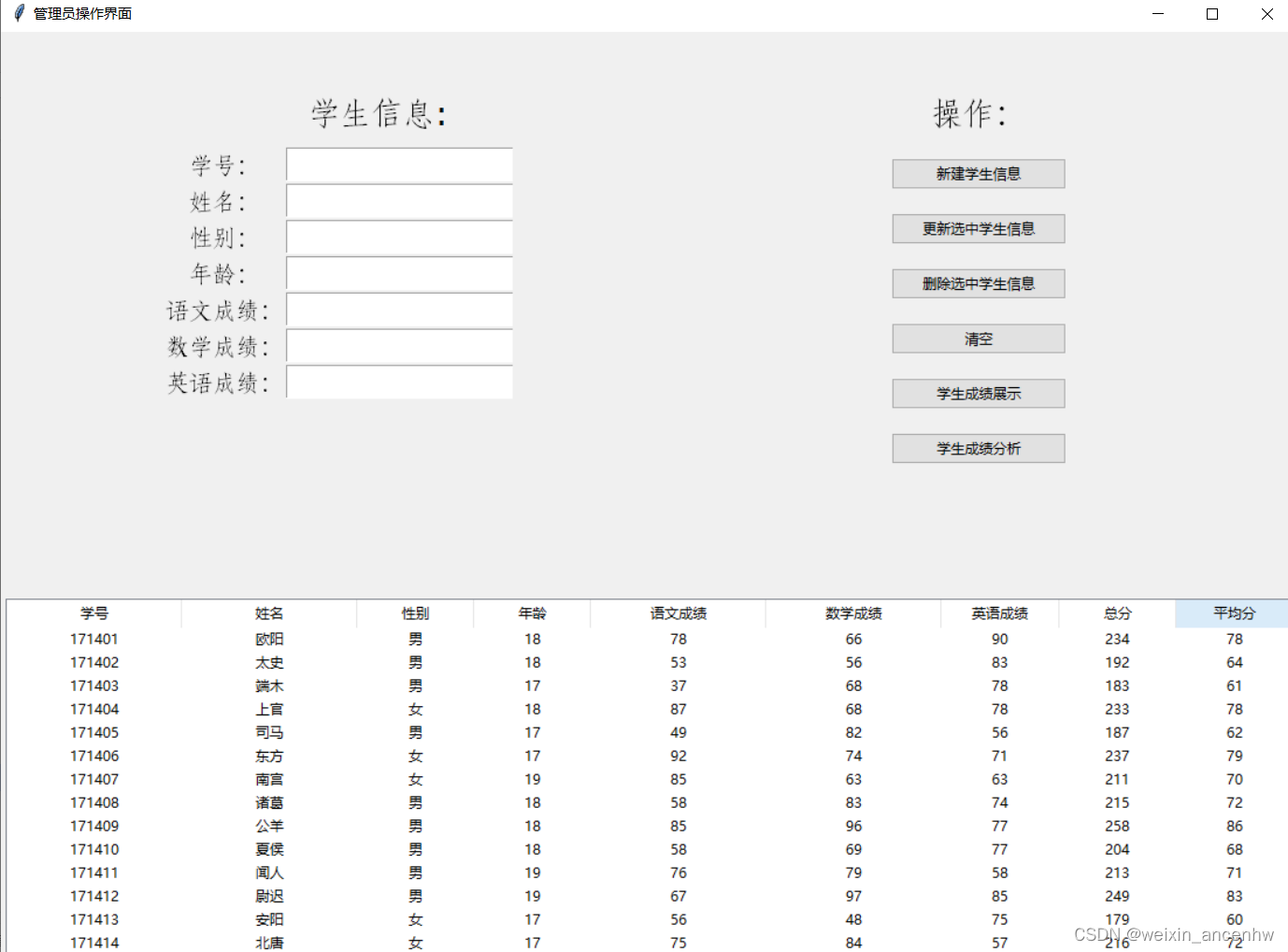Screen dimensions: 1288x952
Task: Focus the 年龄 input field
Action: (399, 274)
